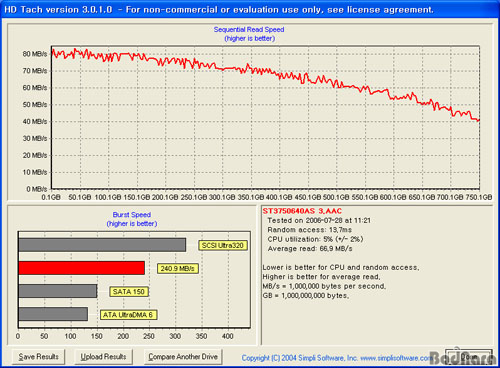The width and height of the screenshot is (500, 368).
Task: Select the red 240.9 MB/s burst bar
Action: click(x=82, y=268)
